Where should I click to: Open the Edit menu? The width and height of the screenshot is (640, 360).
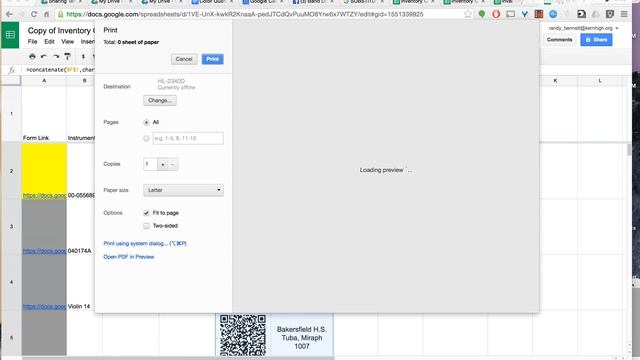49,42
